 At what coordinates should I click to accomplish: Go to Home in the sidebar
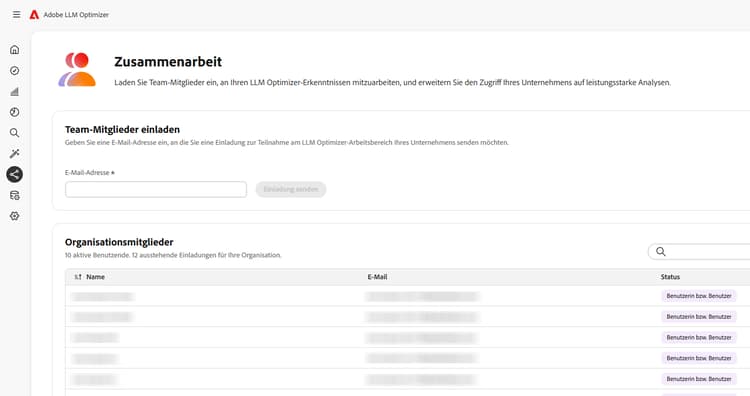coord(15,50)
